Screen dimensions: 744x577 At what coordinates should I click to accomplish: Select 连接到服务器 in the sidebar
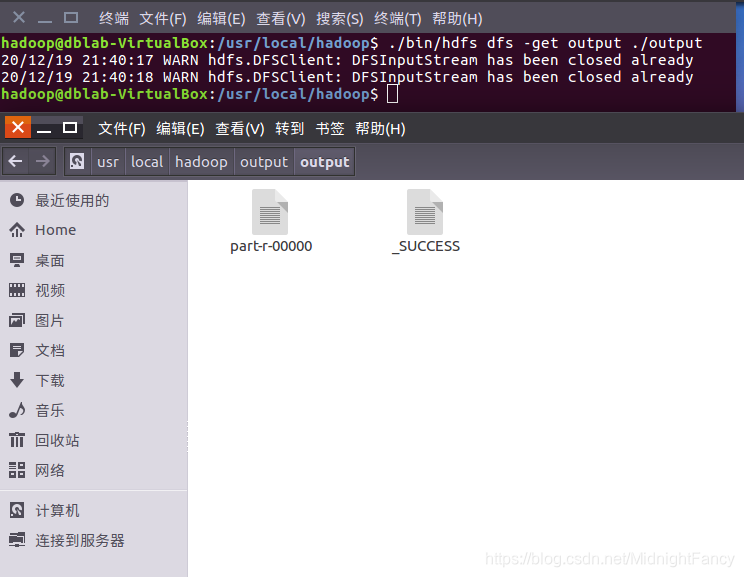coord(80,540)
